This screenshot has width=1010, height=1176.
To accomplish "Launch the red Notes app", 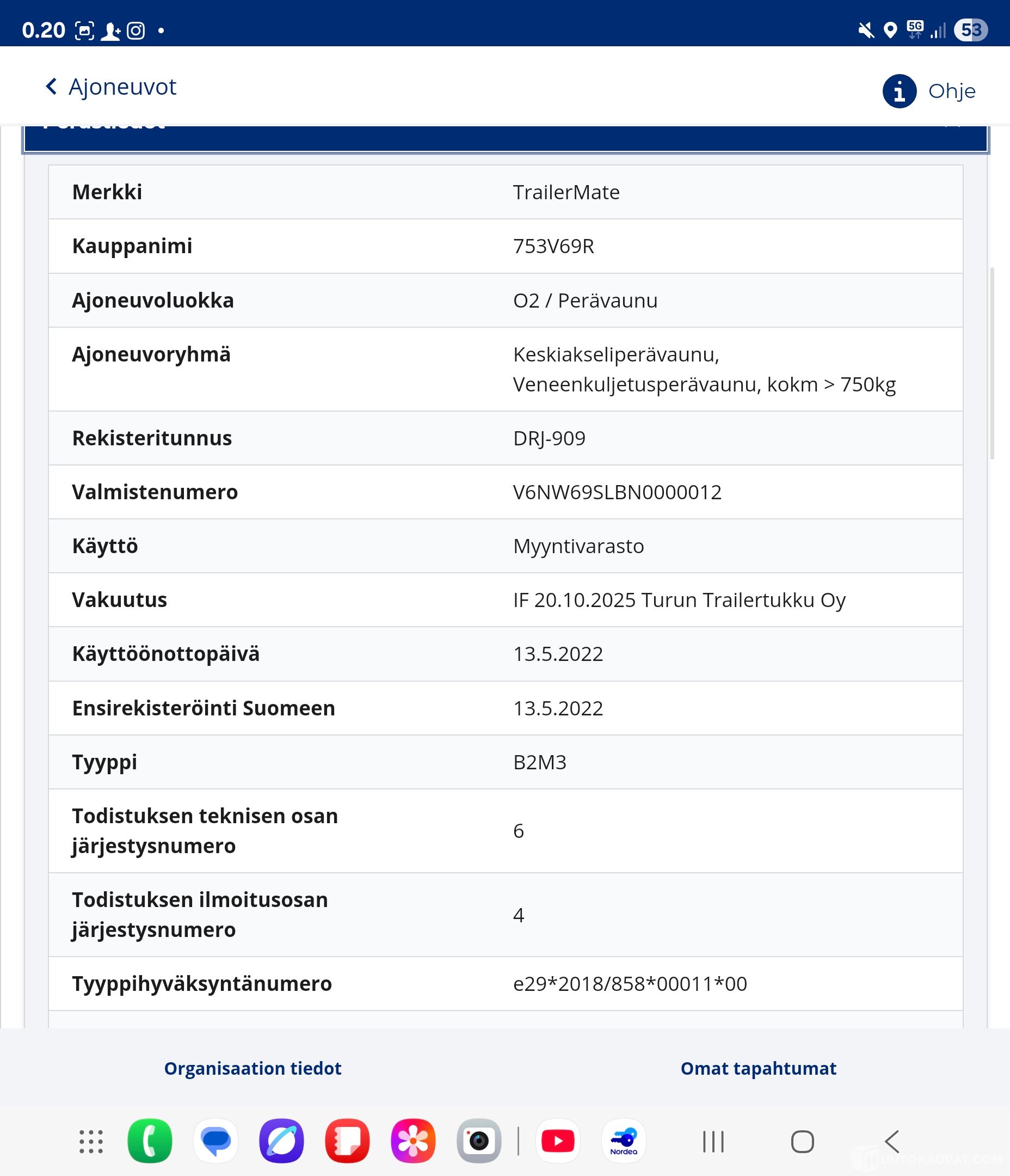I will [x=347, y=1141].
